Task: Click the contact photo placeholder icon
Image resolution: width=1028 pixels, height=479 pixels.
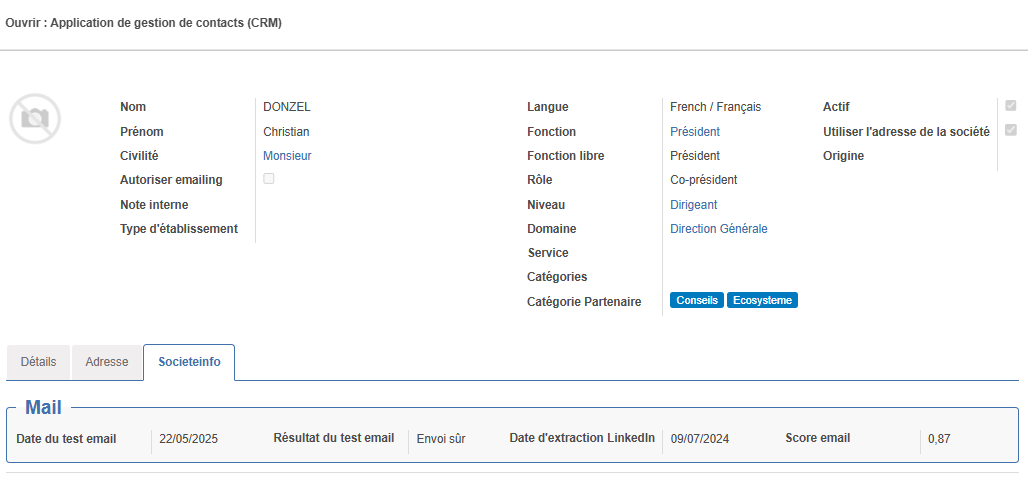Action: (x=35, y=119)
